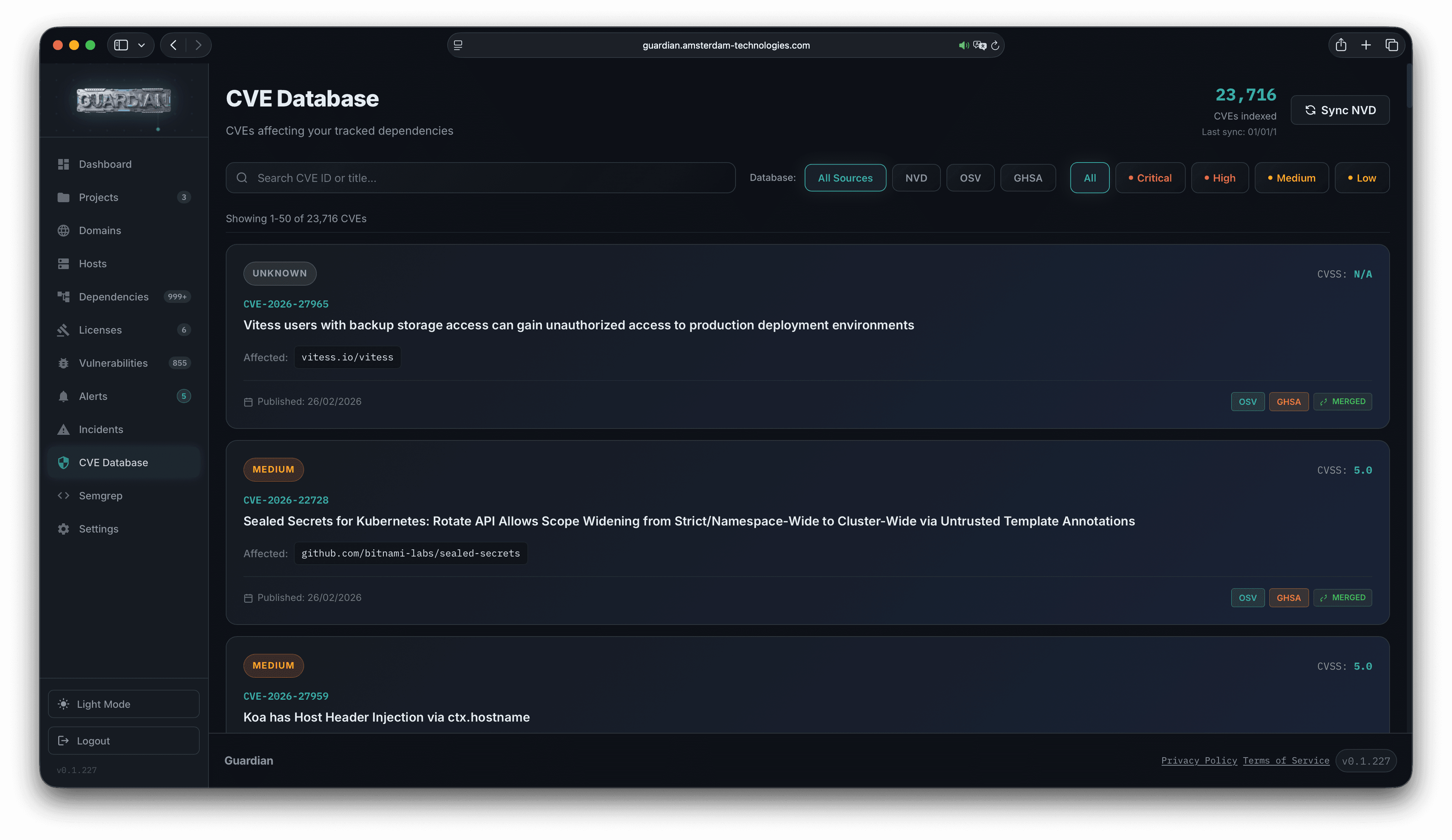Click the audio playing speaker icon
Viewport: 1452px width, 840px height.
click(x=963, y=45)
